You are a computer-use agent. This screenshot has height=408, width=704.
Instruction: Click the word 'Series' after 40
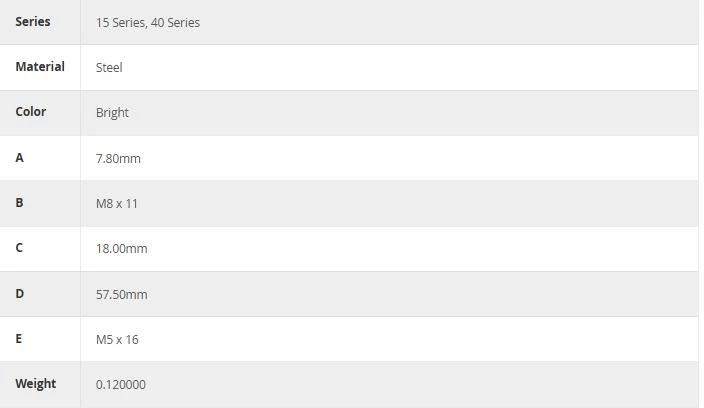click(183, 22)
